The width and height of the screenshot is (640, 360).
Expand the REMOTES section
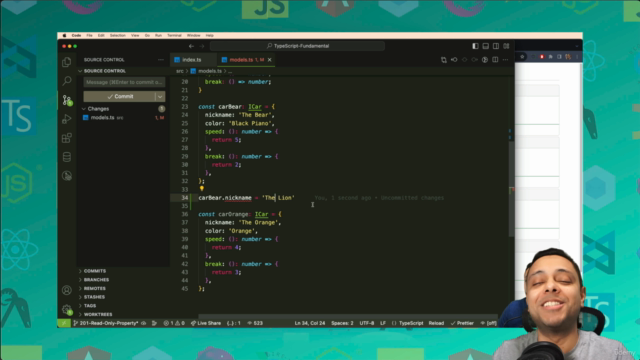[x=95, y=288]
